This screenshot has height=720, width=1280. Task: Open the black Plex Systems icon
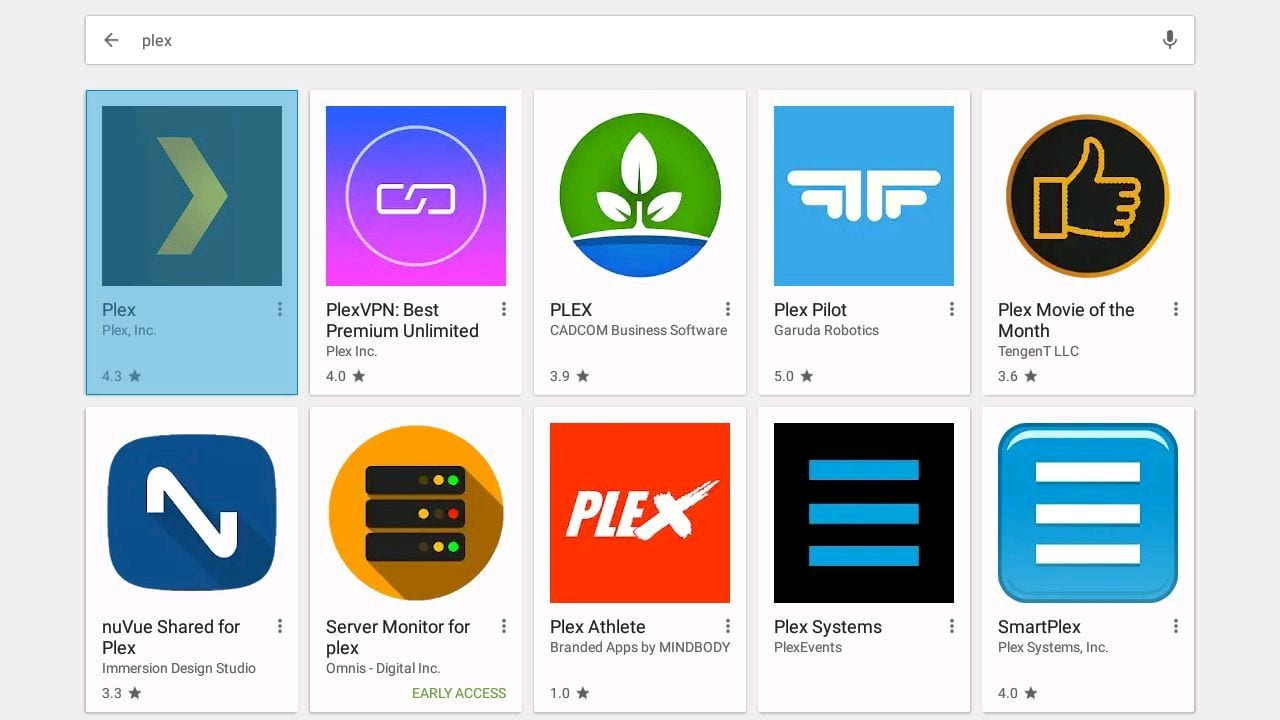pos(864,513)
